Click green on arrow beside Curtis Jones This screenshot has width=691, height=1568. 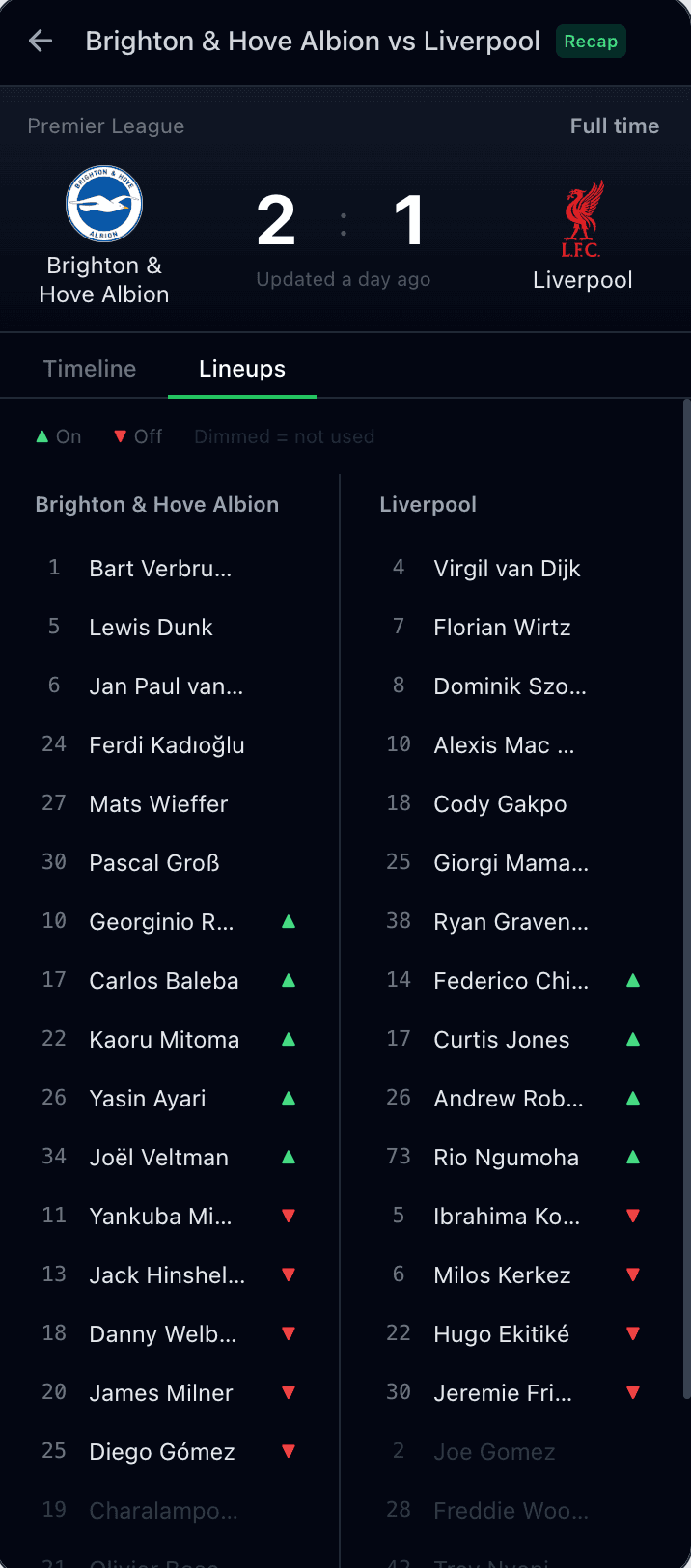(x=633, y=1039)
